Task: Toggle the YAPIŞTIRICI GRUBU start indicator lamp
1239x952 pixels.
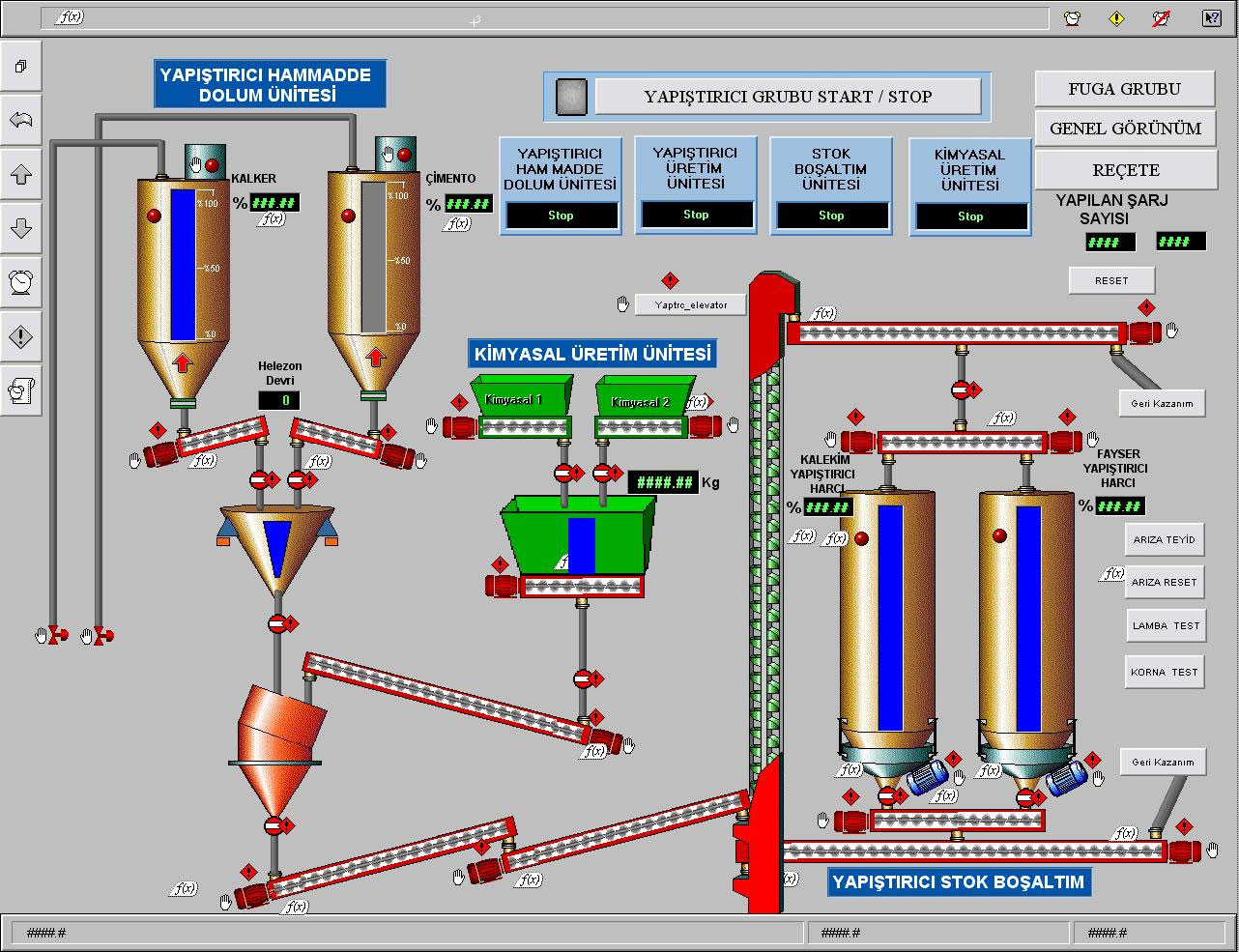Action: 571,96
